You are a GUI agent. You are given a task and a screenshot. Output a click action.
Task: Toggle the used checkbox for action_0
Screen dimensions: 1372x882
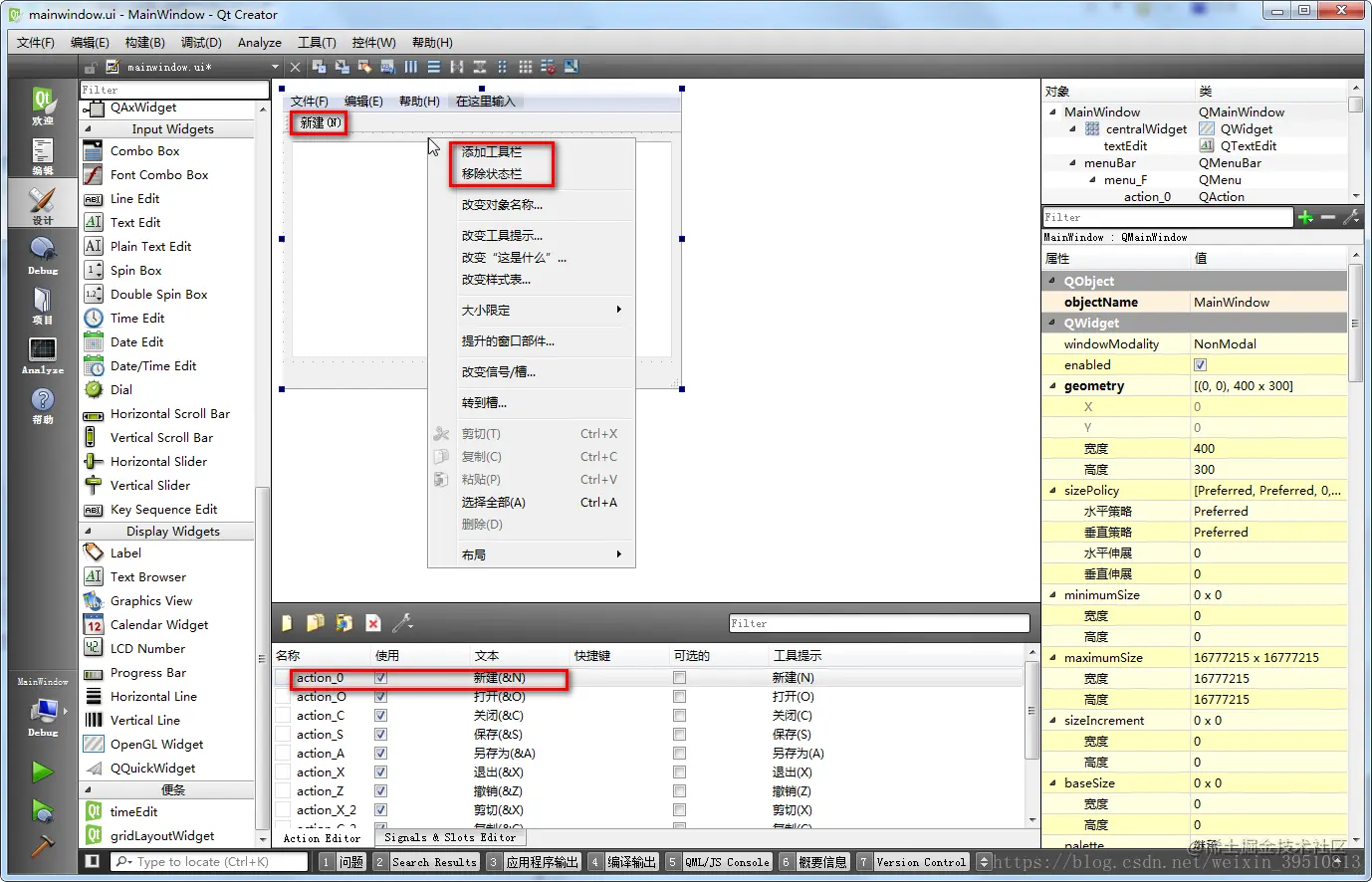[380, 678]
